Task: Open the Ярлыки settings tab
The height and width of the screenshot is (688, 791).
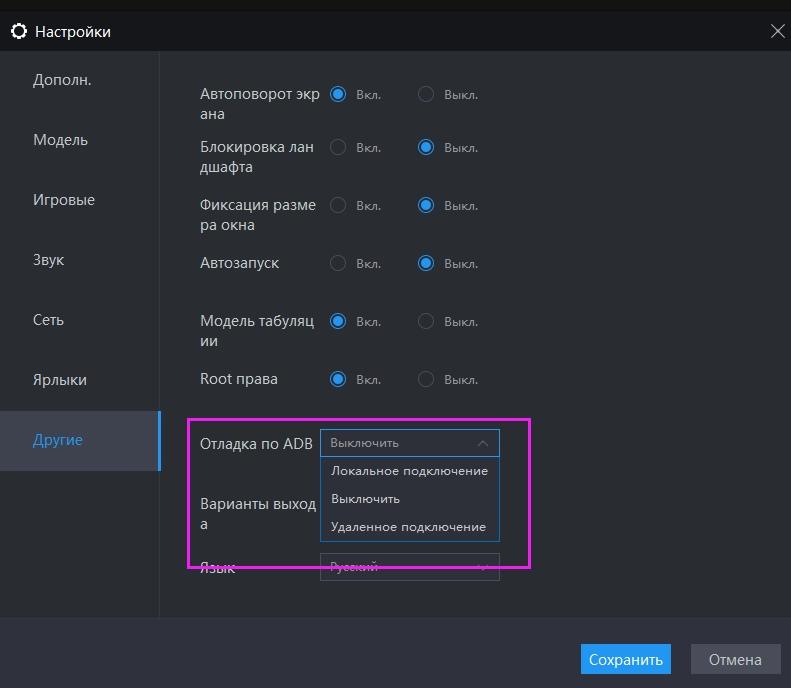Action: coord(60,380)
